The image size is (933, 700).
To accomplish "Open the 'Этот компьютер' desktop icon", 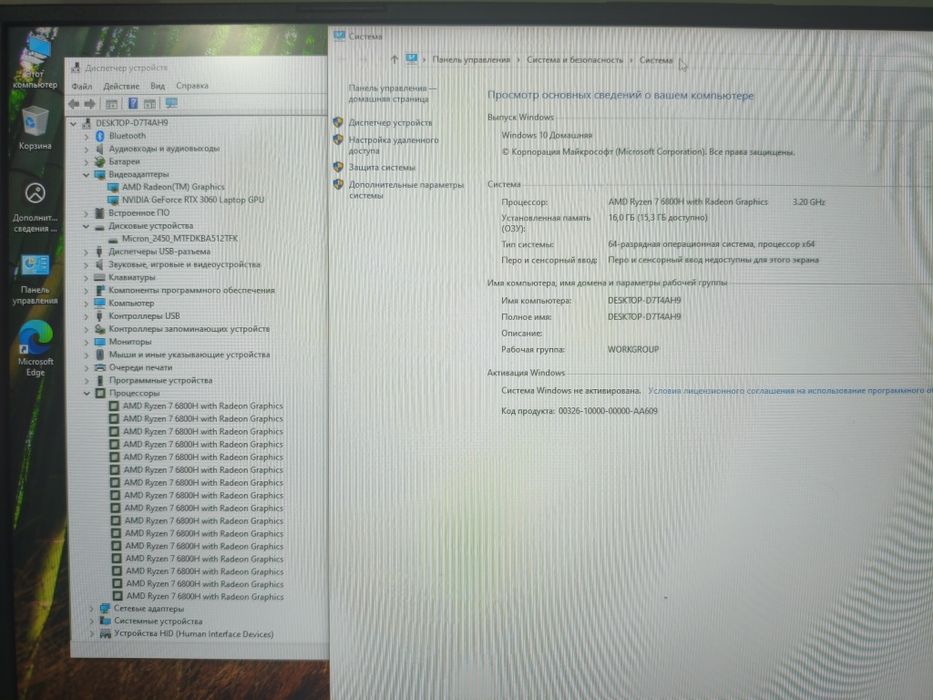I will (x=36, y=60).
